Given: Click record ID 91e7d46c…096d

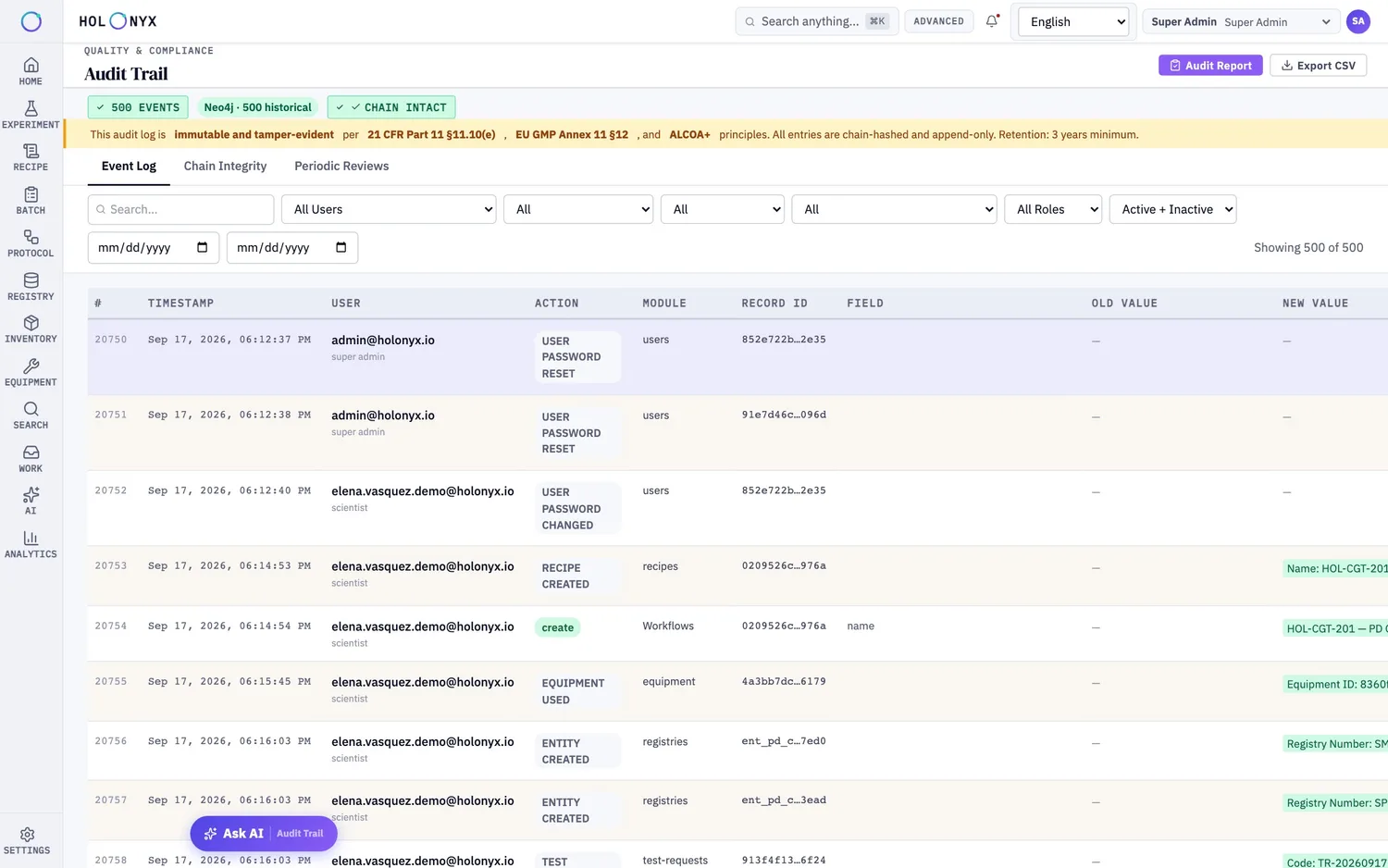Looking at the screenshot, I should tap(783, 415).
